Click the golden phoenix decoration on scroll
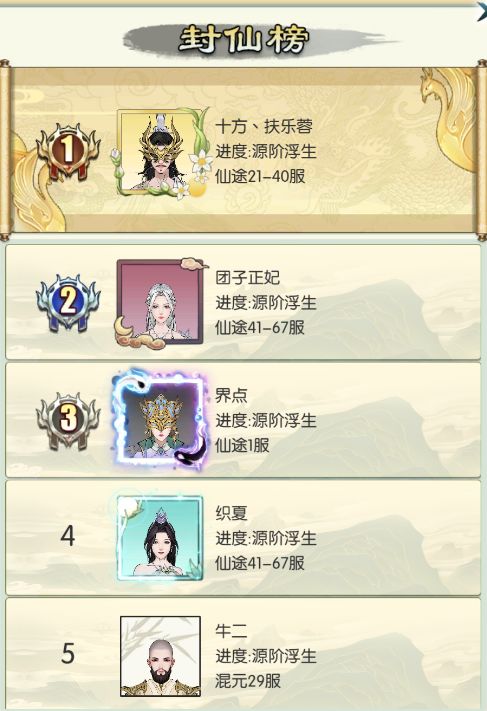487x711 pixels. pos(449,118)
